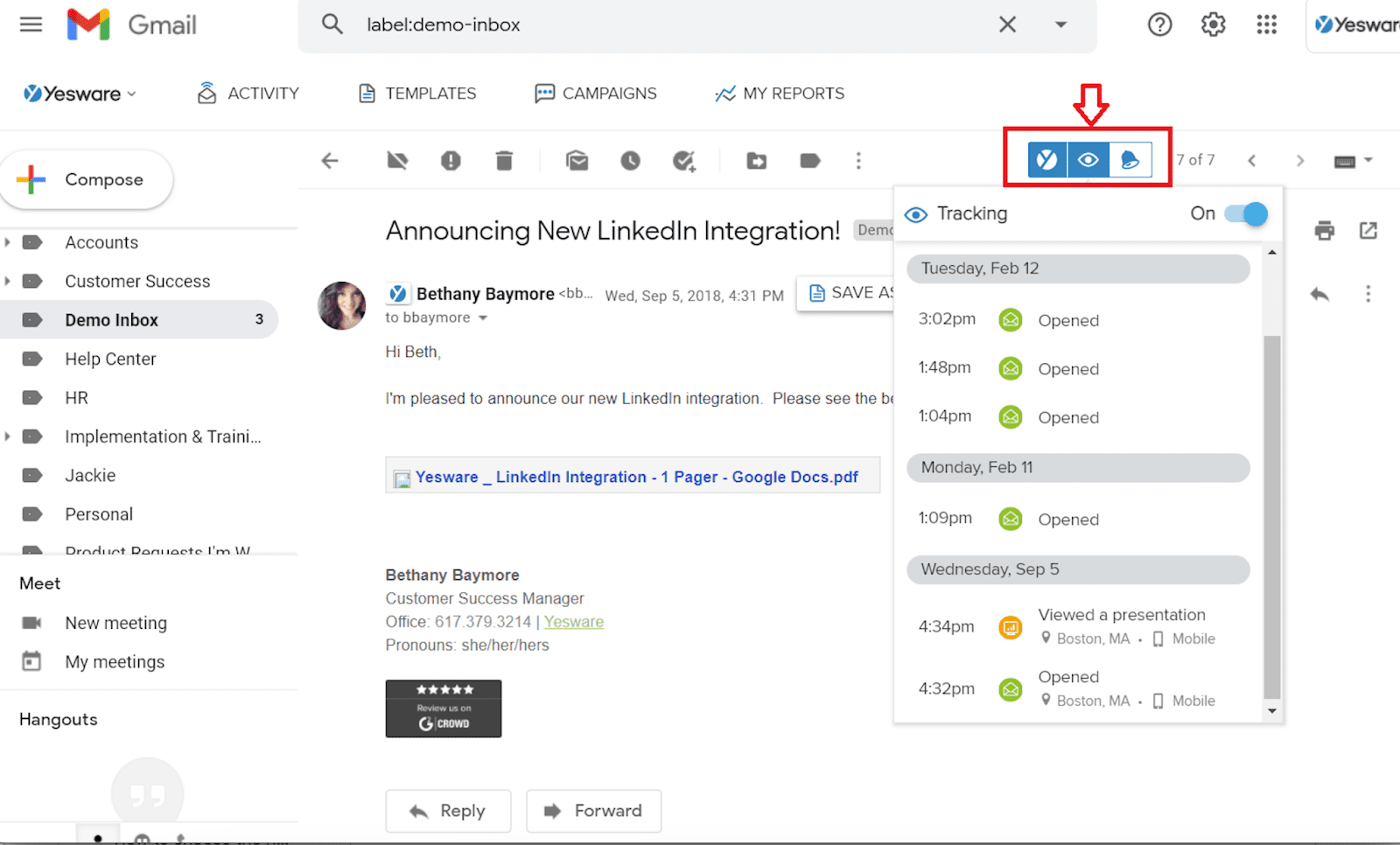Open the Templates tab
The image size is (1400, 845).
coord(418,94)
